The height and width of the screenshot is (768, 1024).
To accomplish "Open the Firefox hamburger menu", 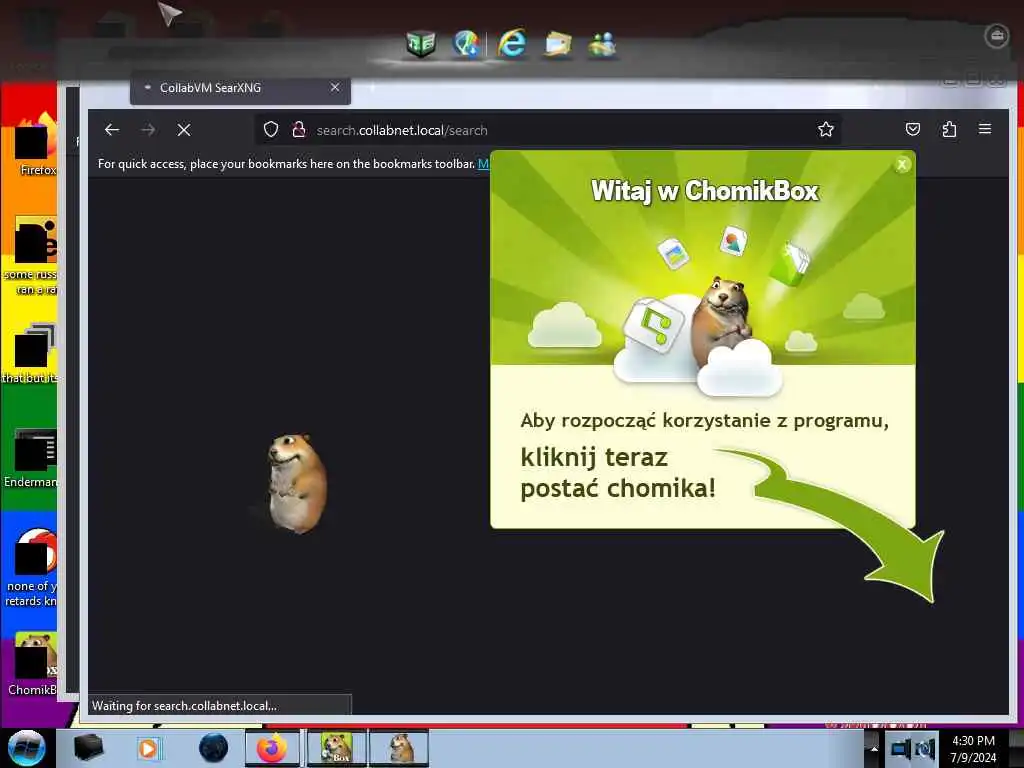I will point(985,129).
